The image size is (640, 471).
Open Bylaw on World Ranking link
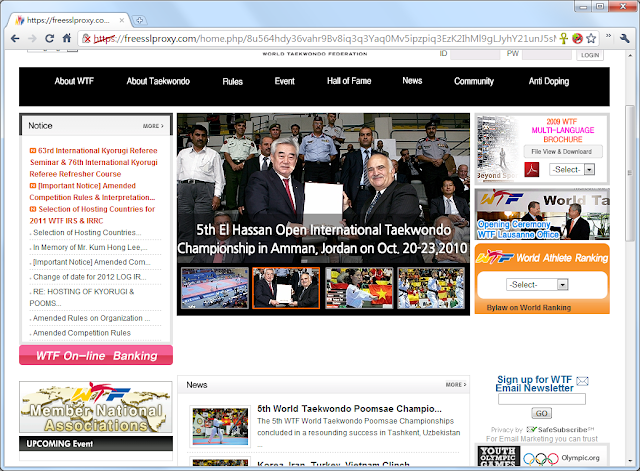tap(529, 308)
